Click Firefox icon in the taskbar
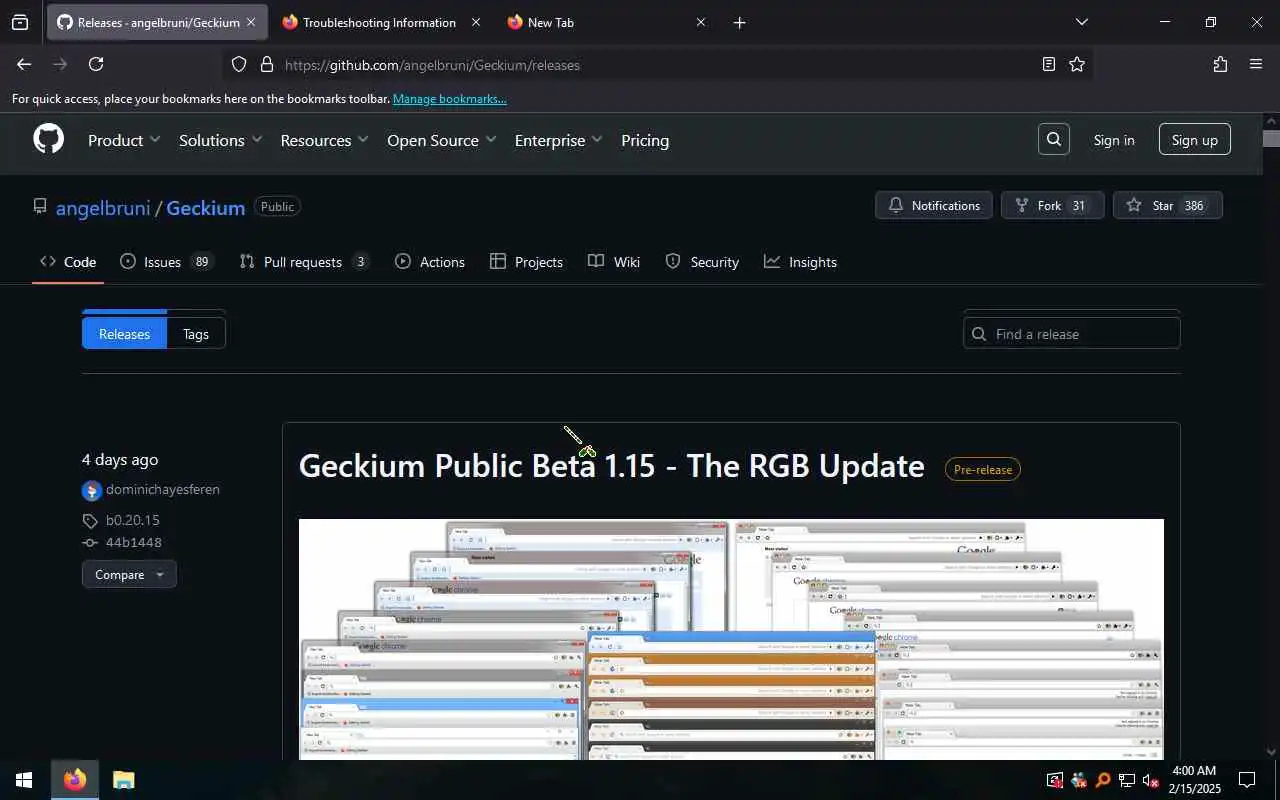 pyautogui.click(x=75, y=780)
